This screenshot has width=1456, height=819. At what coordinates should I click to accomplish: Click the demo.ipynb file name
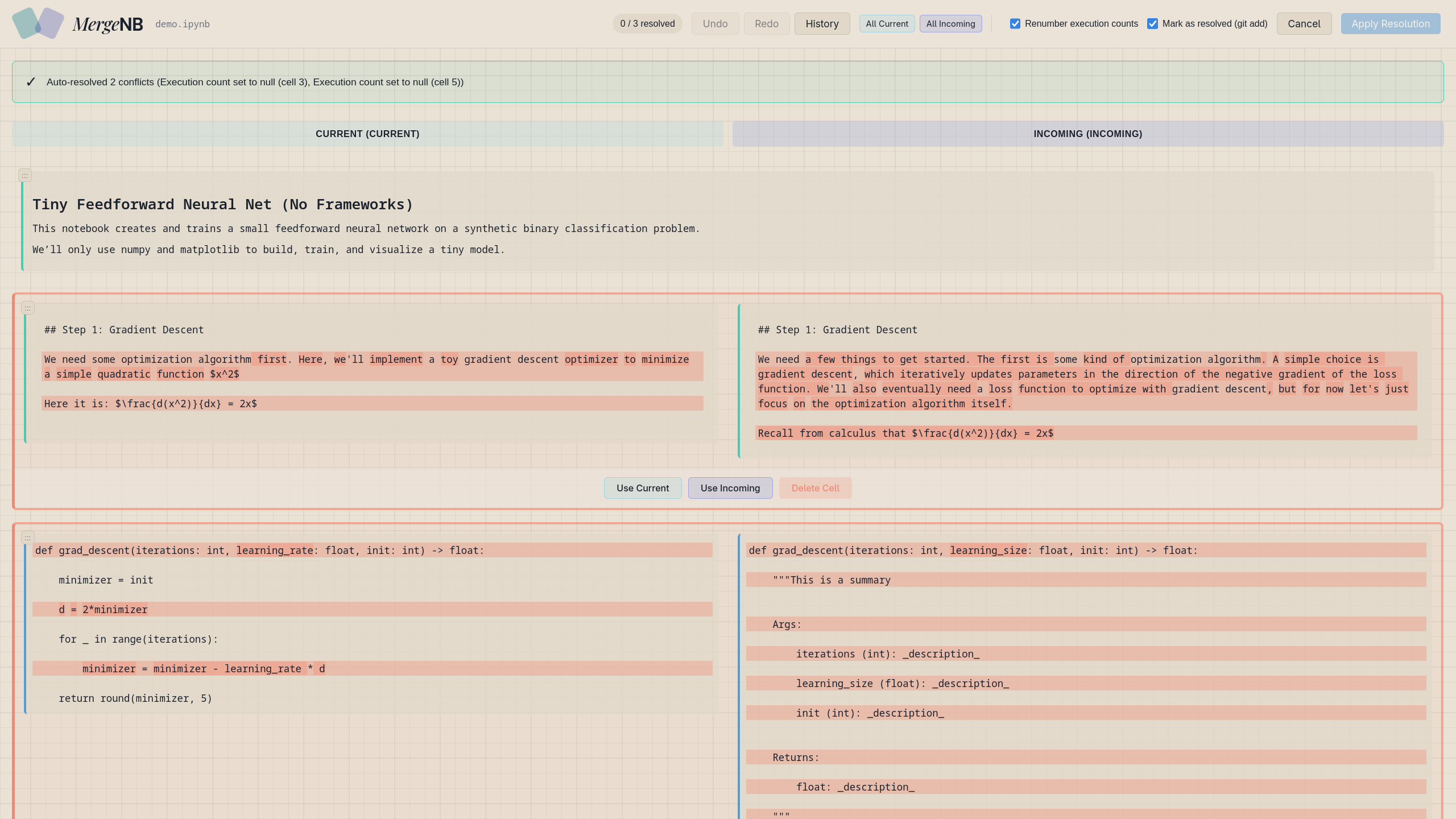point(183,24)
